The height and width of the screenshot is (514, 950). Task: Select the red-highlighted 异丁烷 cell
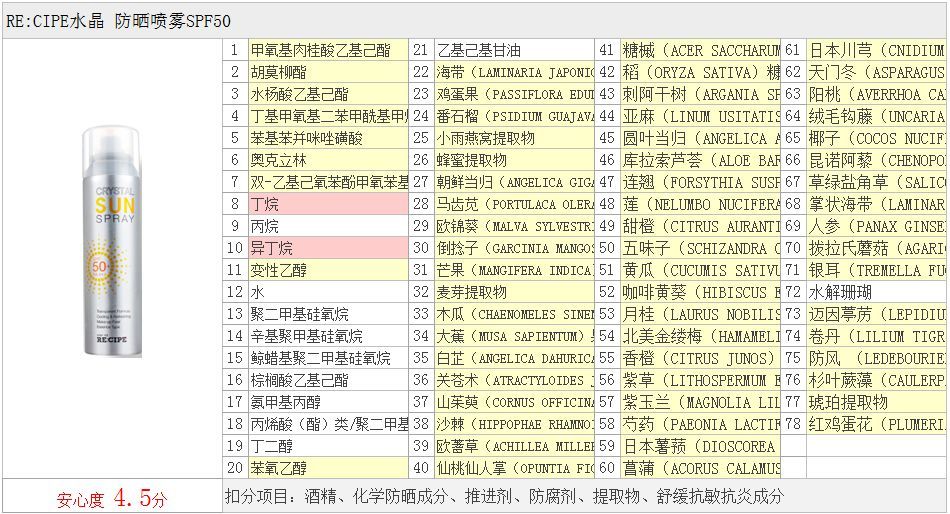click(x=328, y=248)
